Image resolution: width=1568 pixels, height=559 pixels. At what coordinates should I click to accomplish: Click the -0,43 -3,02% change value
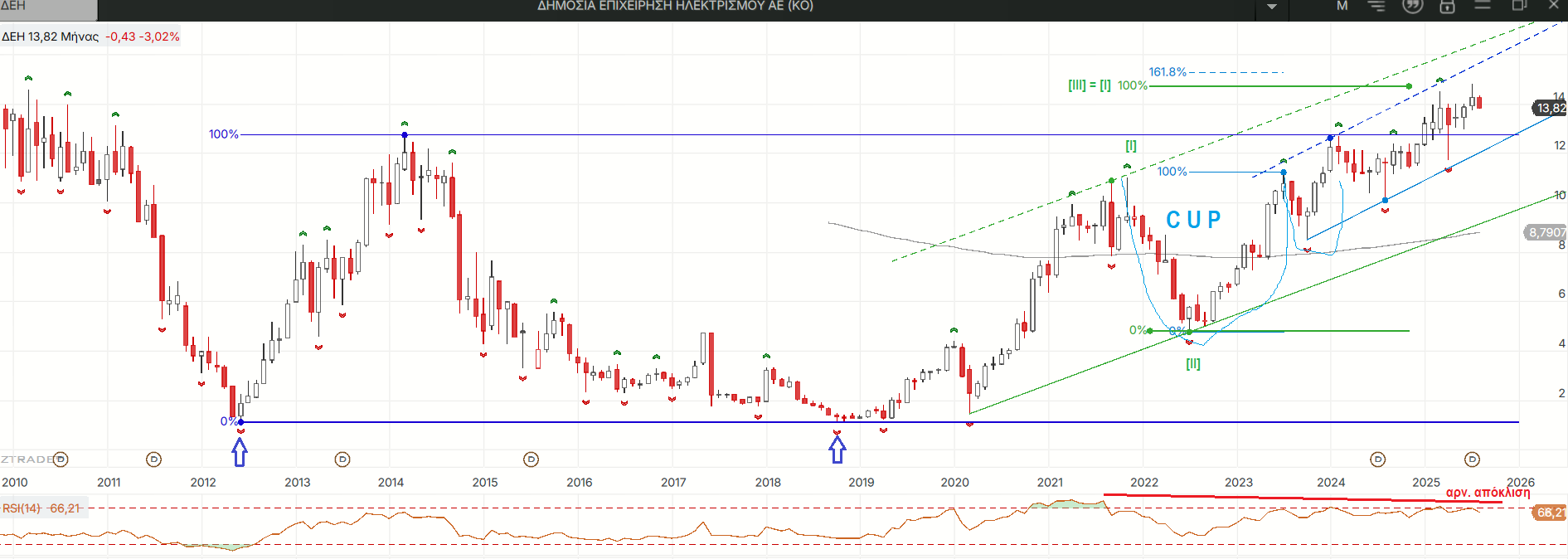tap(142, 36)
